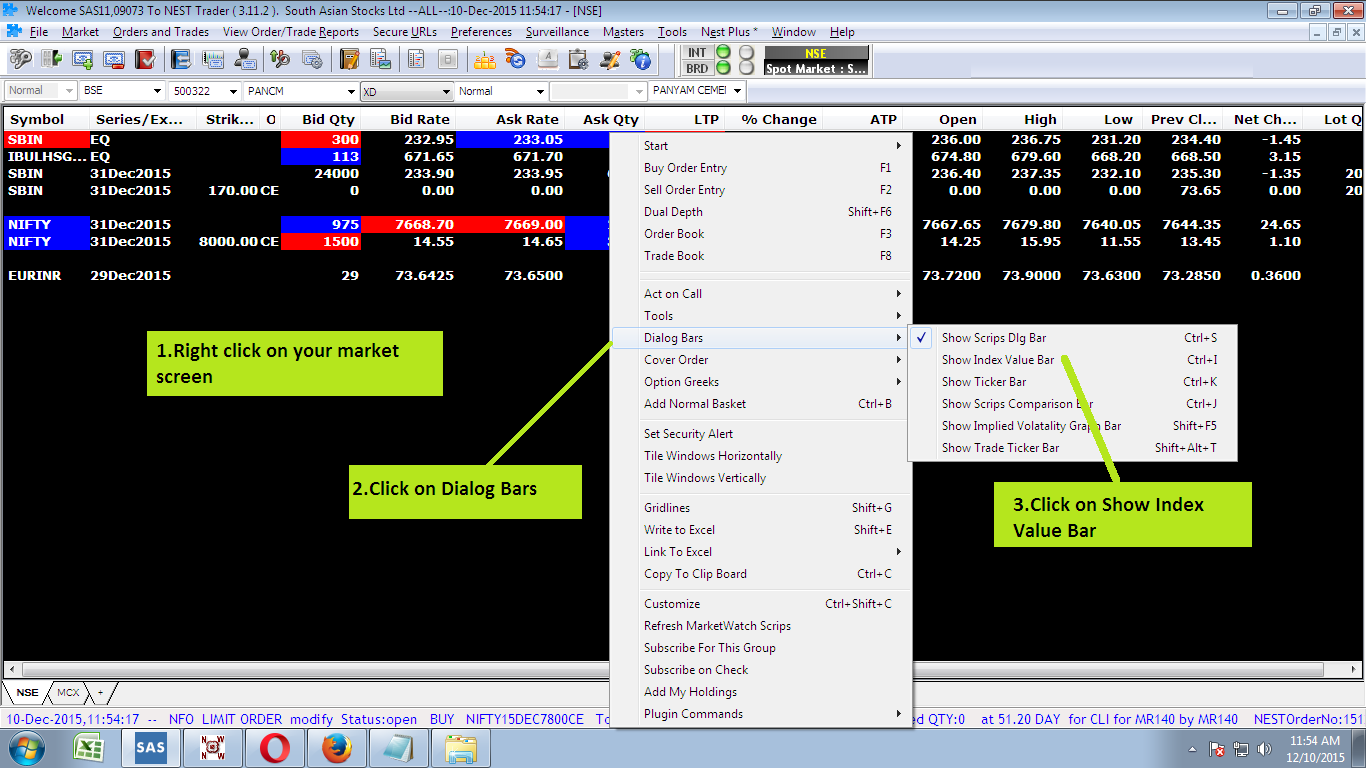This screenshot has height=768, width=1366.
Task: Click the orange feed refresh icon
Action: point(516,59)
